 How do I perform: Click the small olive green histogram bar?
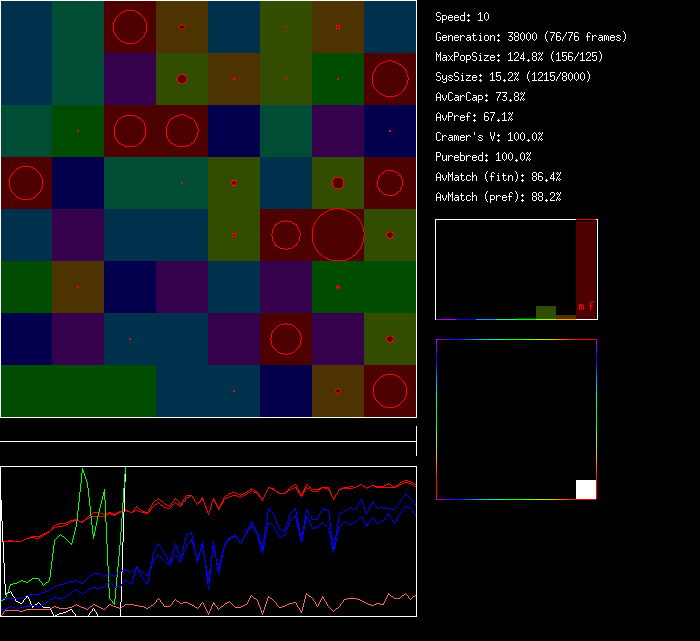546,312
